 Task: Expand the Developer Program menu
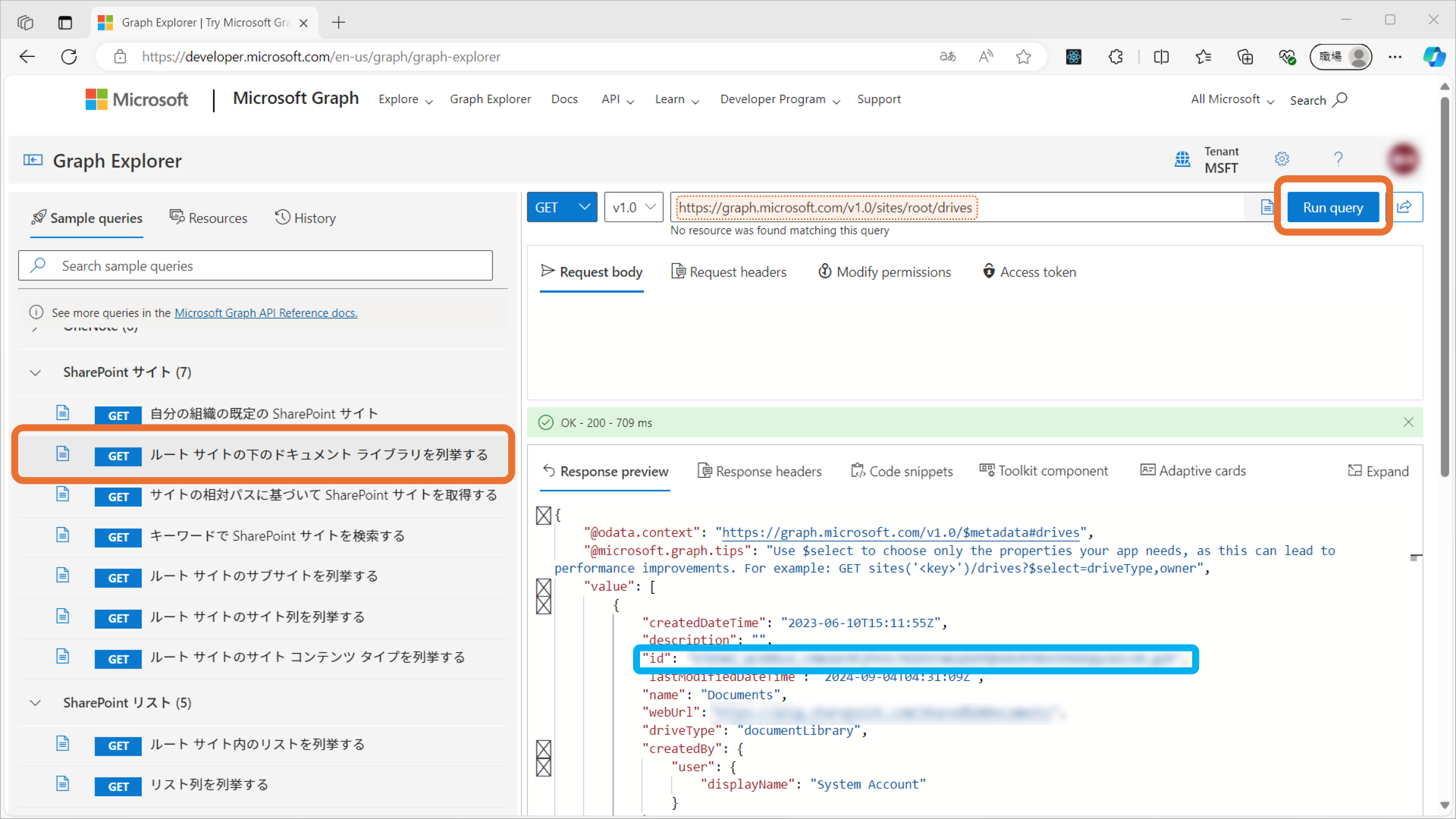pos(780,99)
